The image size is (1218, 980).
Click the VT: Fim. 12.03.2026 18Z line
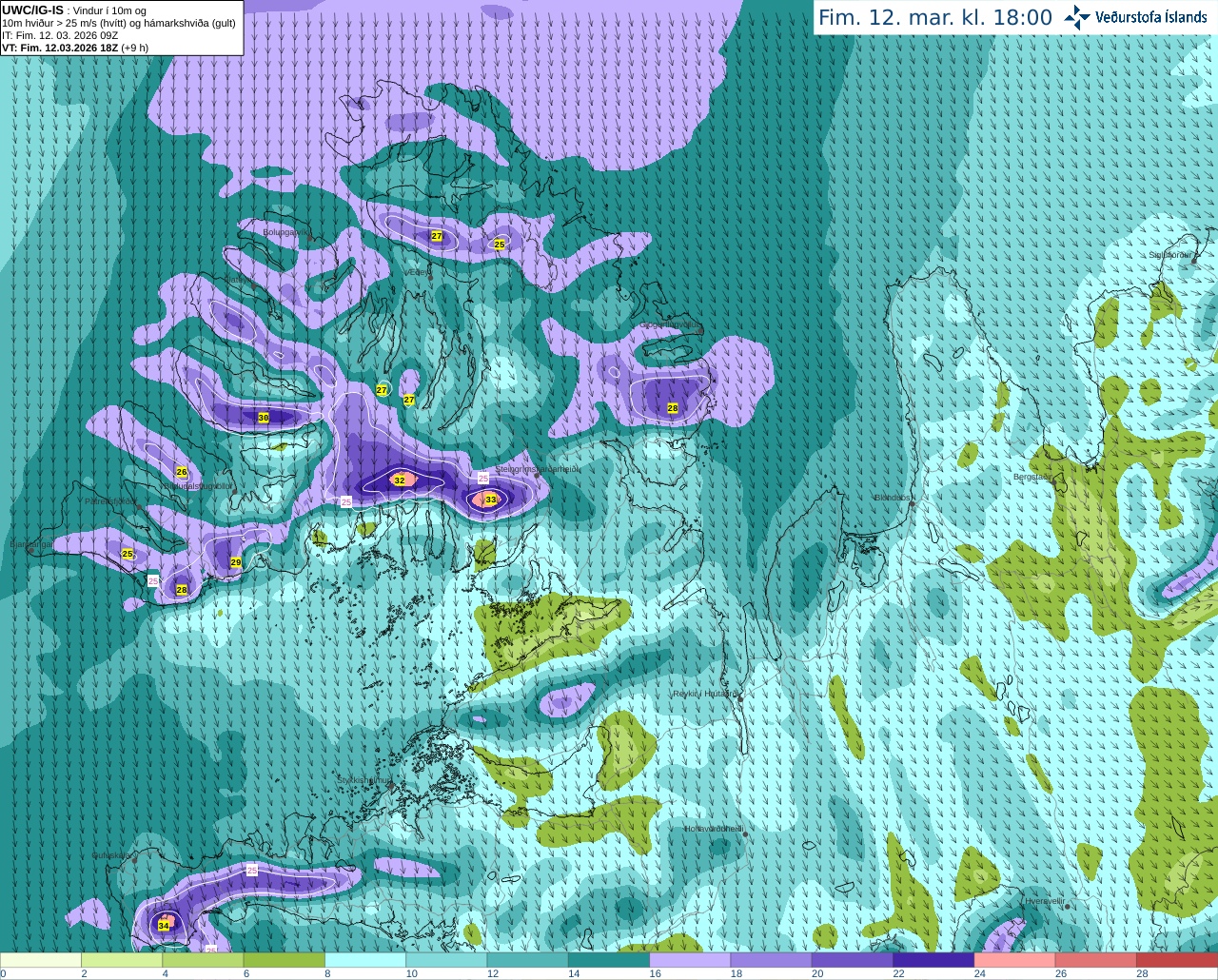(75, 48)
